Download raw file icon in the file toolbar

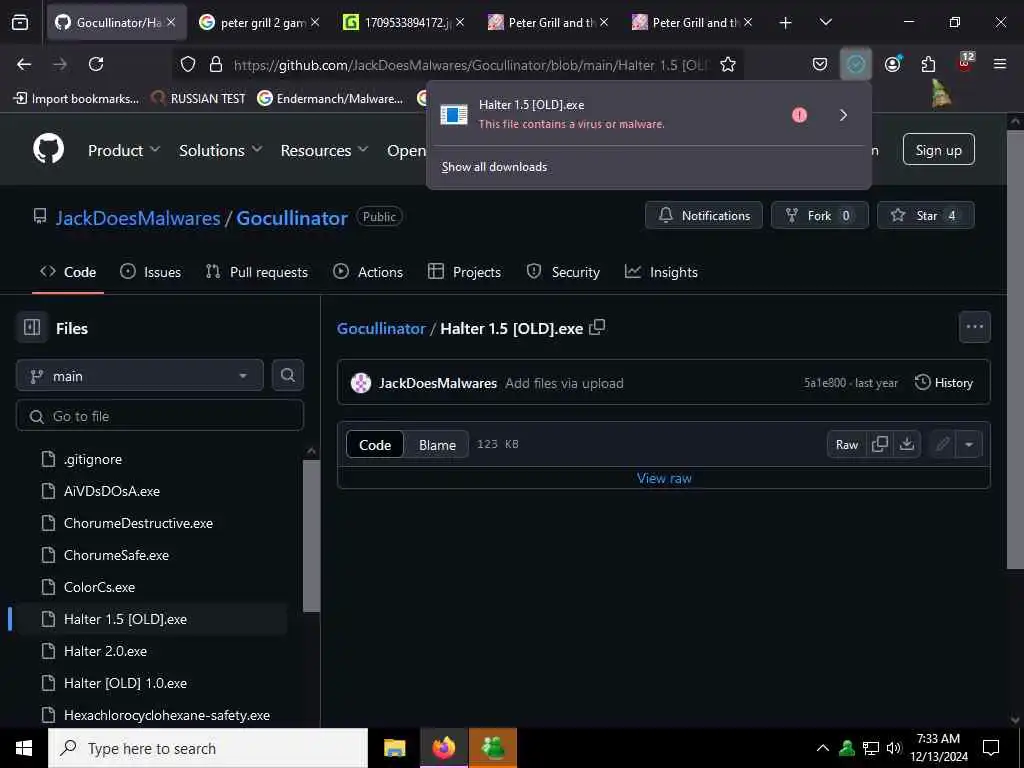pos(906,444)
